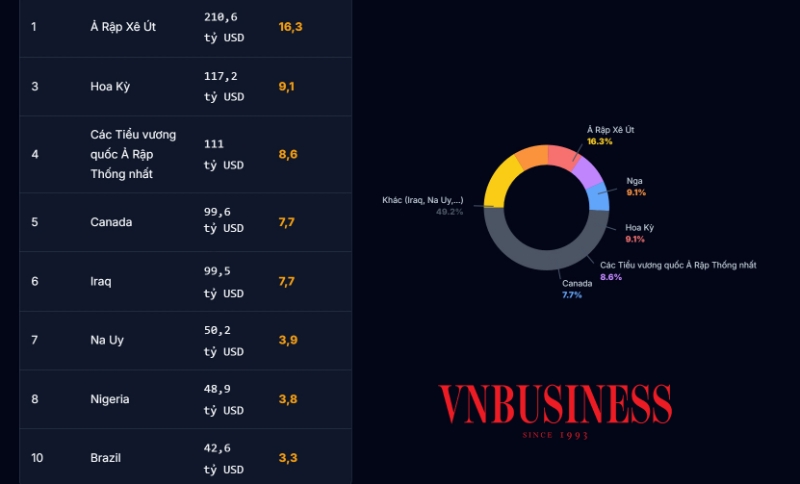This screenshot has height=484, width=800.
Task: Click the 210,6 tỷ USD value cell
Action: click(x=224, y=27)
